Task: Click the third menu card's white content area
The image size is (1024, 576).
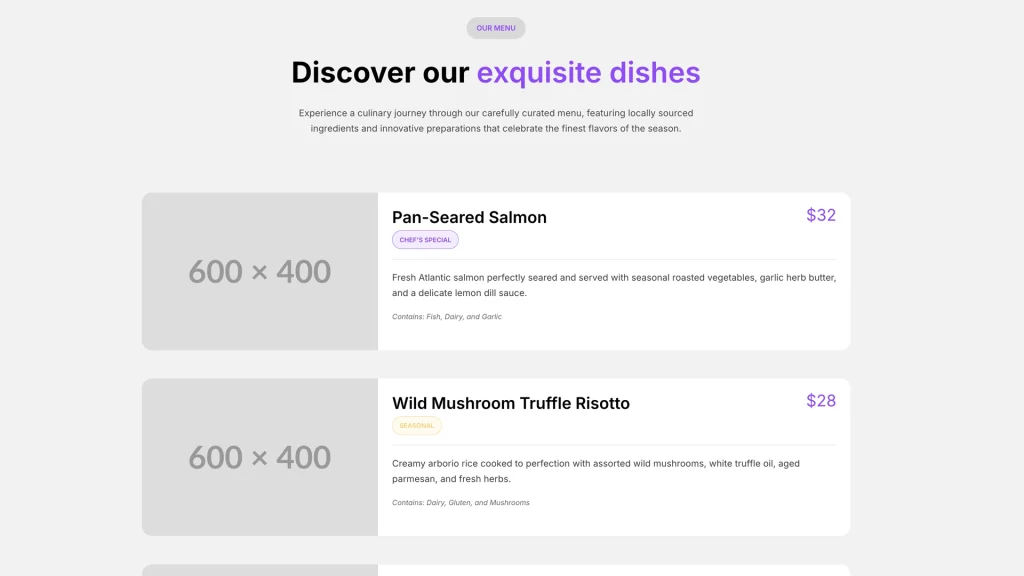Action: [x=614, y=570]
